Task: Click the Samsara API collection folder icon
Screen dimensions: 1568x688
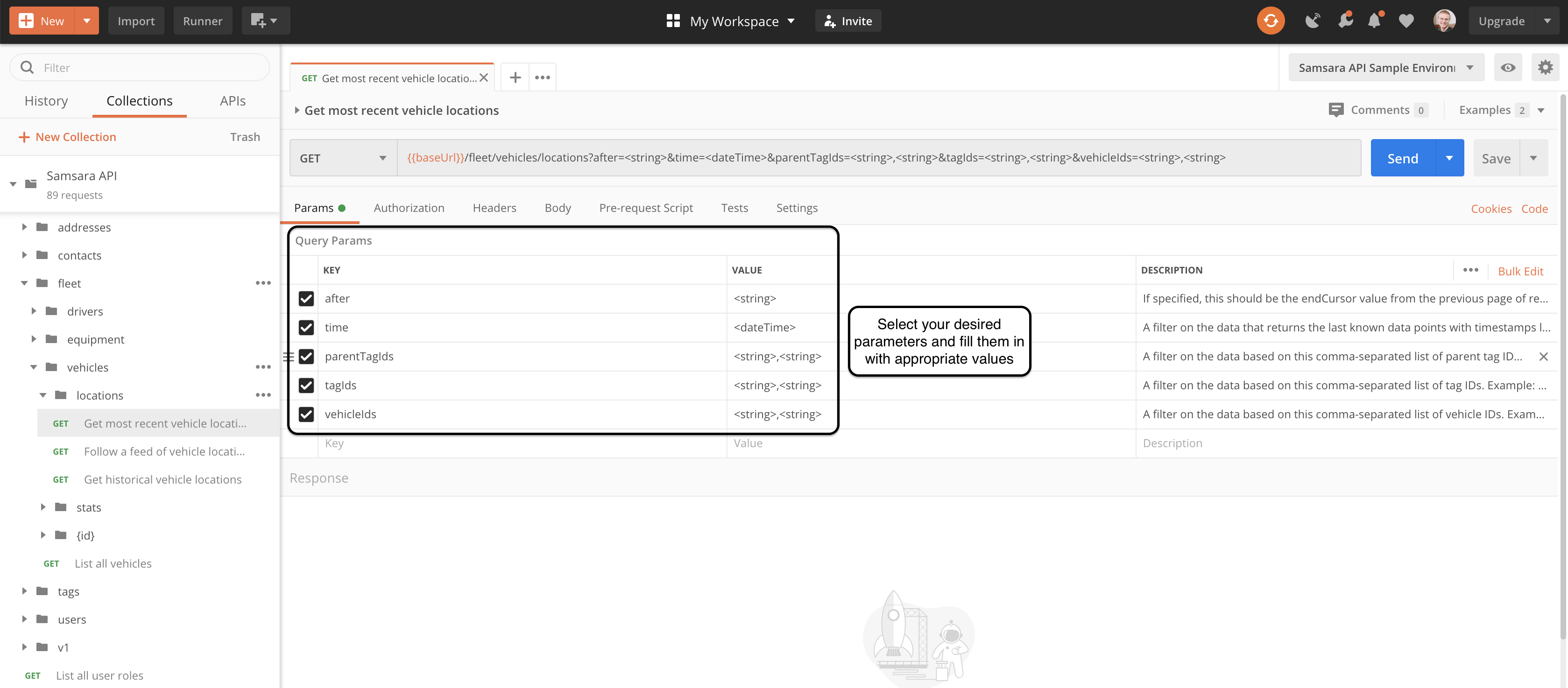Action: coord(31,184)
